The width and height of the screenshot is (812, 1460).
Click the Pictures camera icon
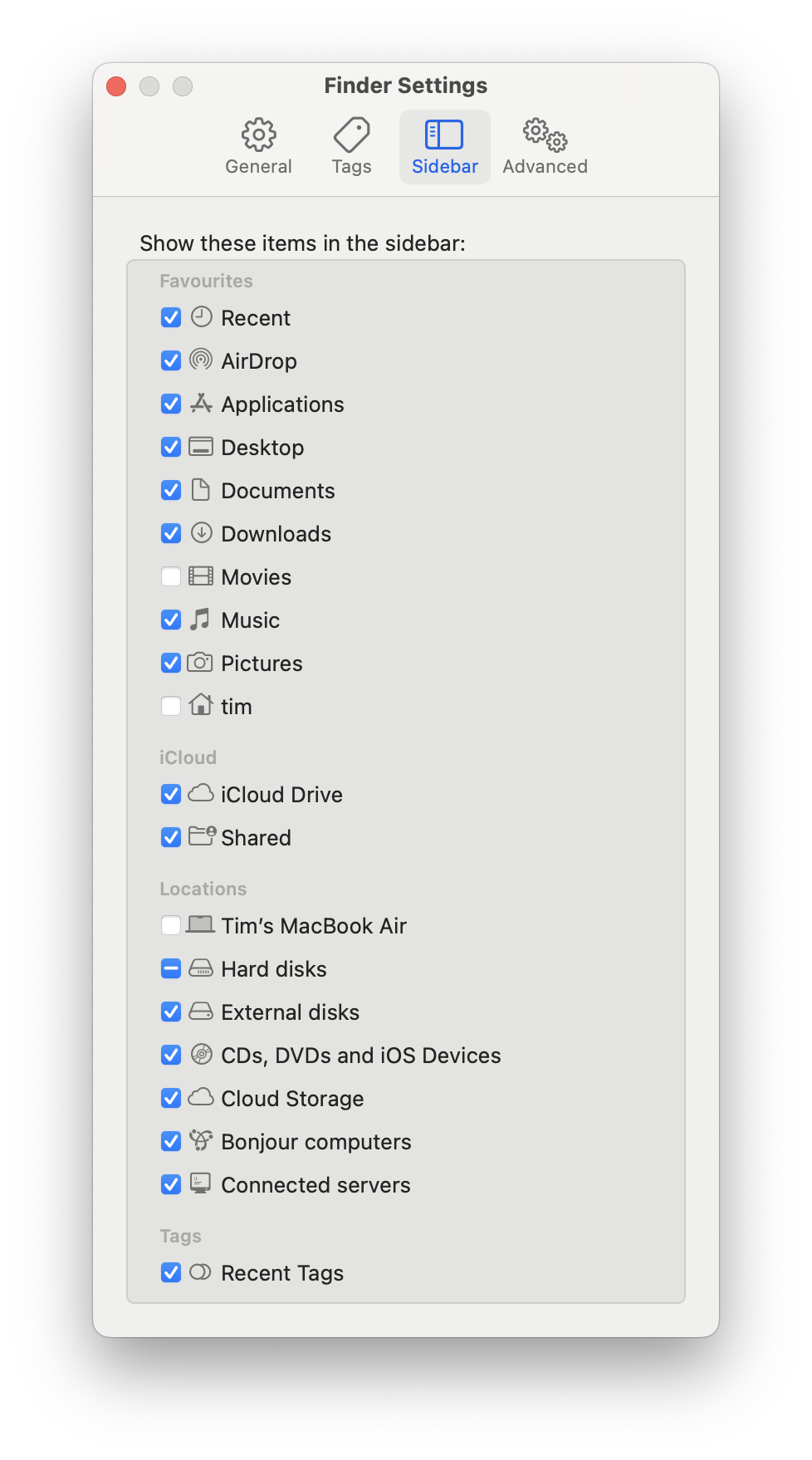200,662
